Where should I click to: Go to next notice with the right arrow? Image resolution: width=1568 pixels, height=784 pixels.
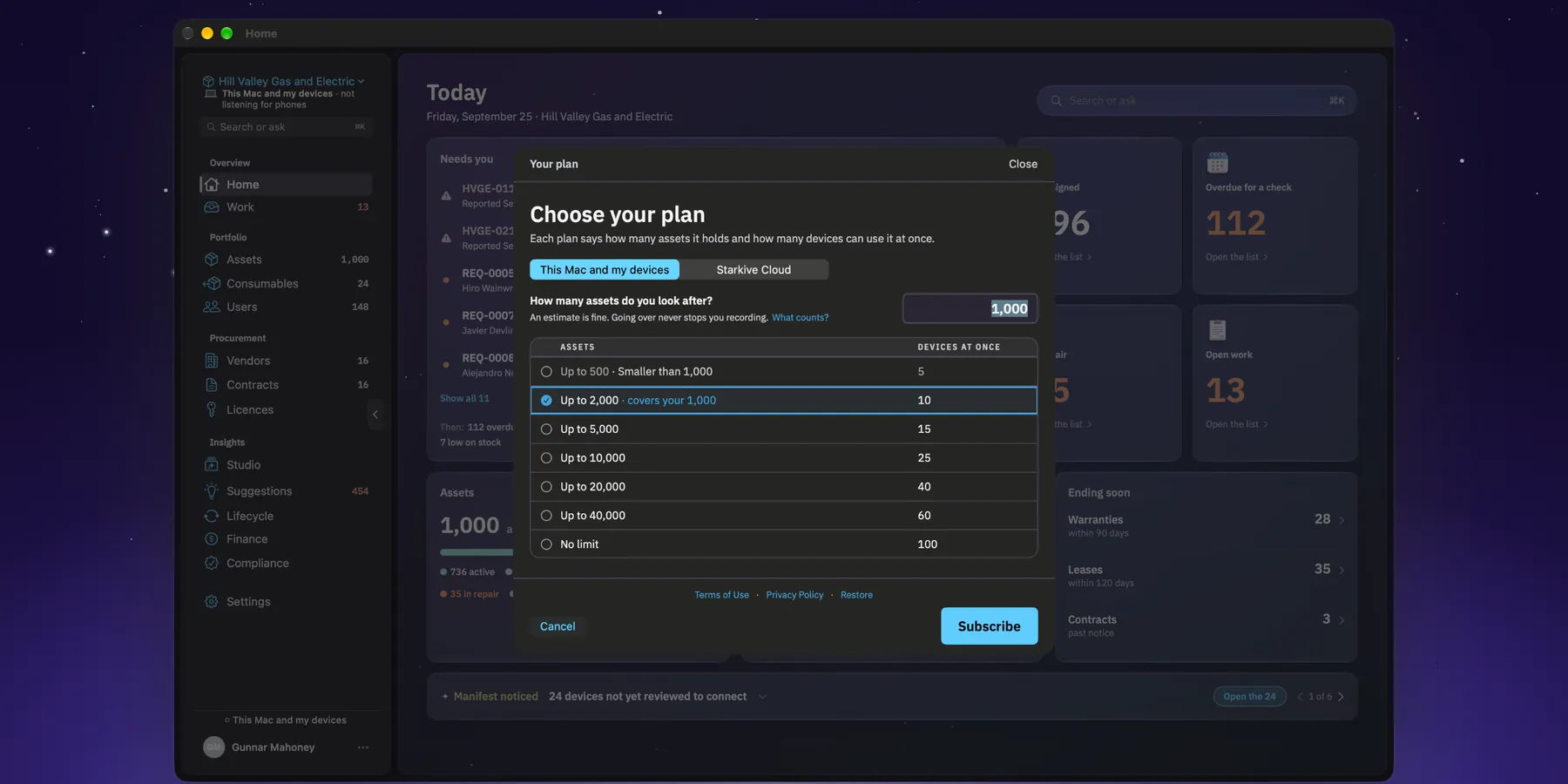point(1341,697)
